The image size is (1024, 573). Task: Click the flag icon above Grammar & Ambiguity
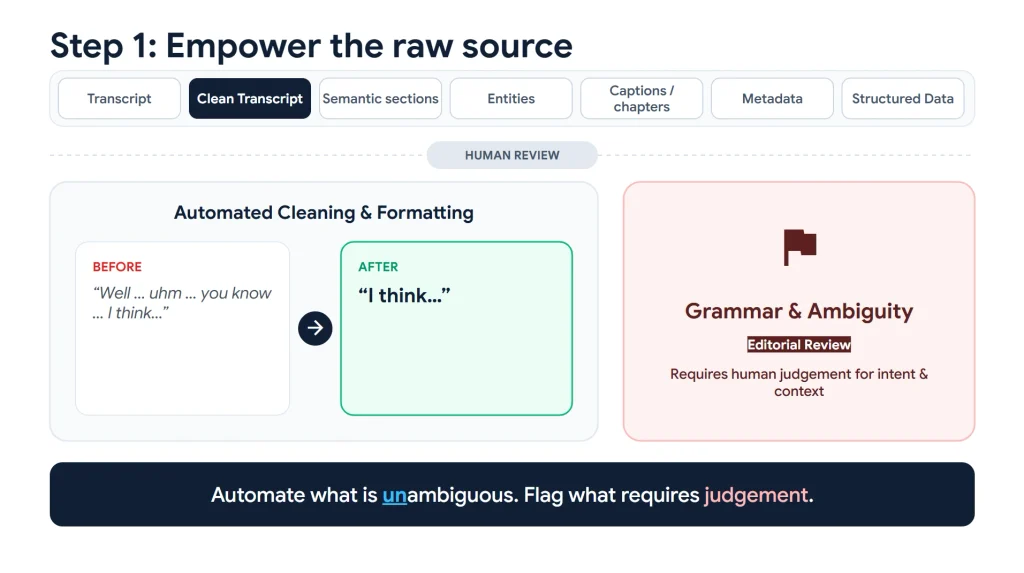click(x=799, y=247)
